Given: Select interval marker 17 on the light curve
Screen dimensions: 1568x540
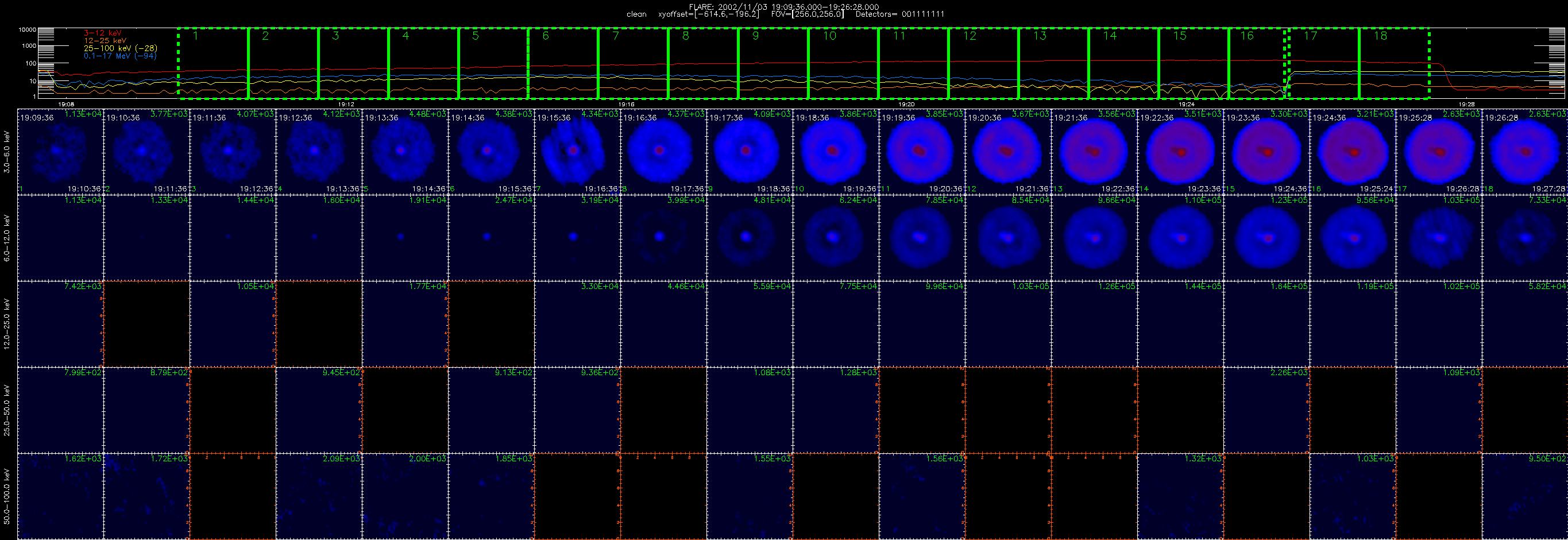Looking at the screenshot, I should pos(1311,36).
